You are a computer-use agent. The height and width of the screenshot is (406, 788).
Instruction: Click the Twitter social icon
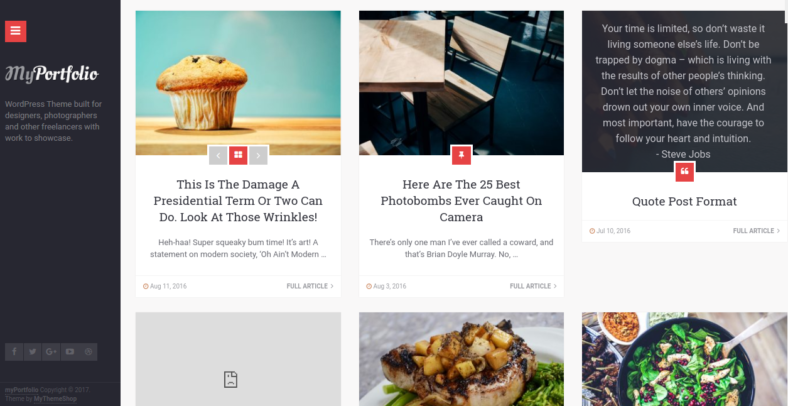(33, 352)
